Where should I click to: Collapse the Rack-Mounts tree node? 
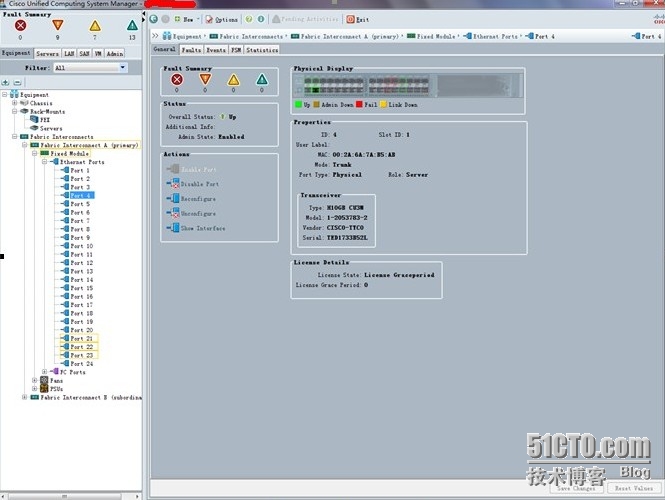tap(15, 112)
